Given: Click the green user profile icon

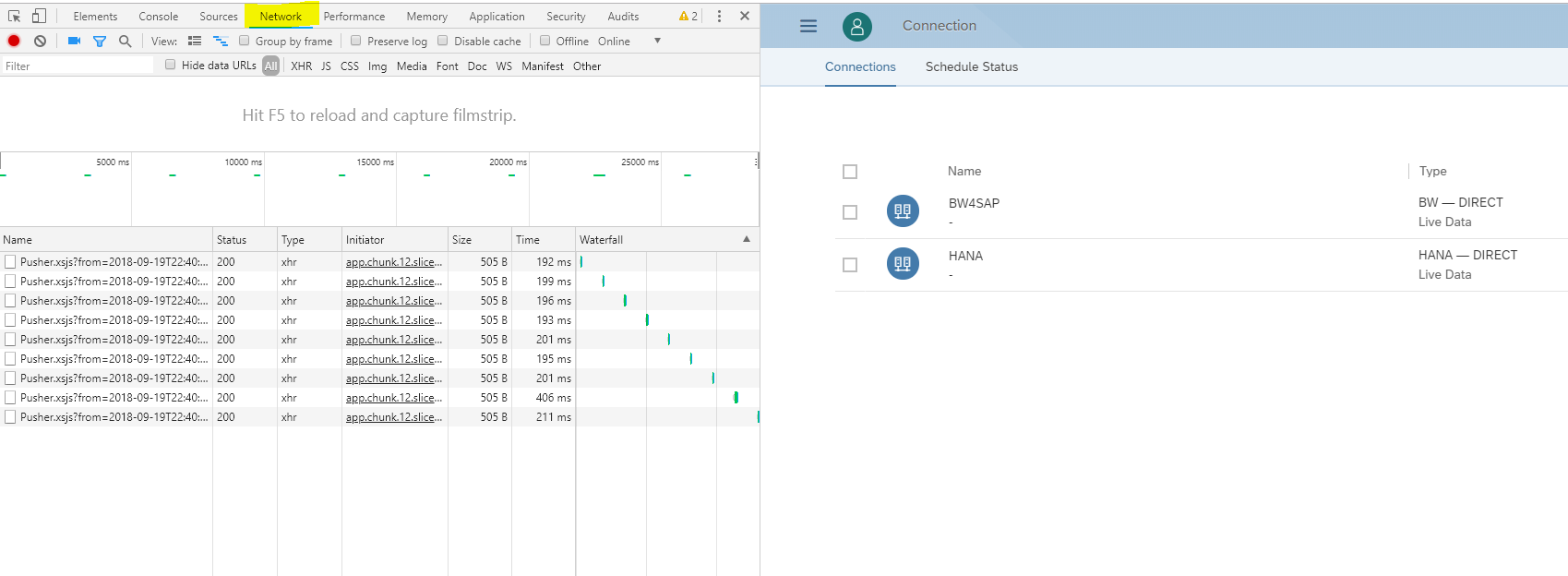Looking at the screenshot, I should [x=856, y=26].
